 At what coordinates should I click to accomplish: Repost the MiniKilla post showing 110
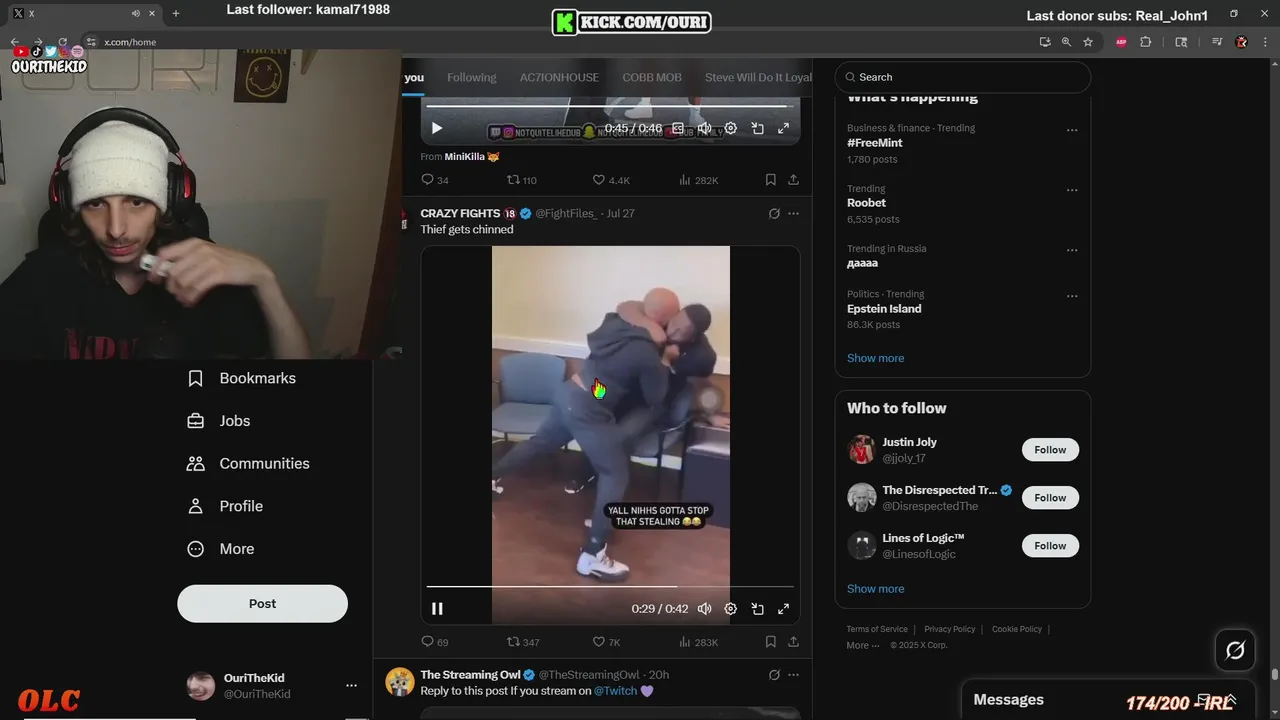(522, 180)
